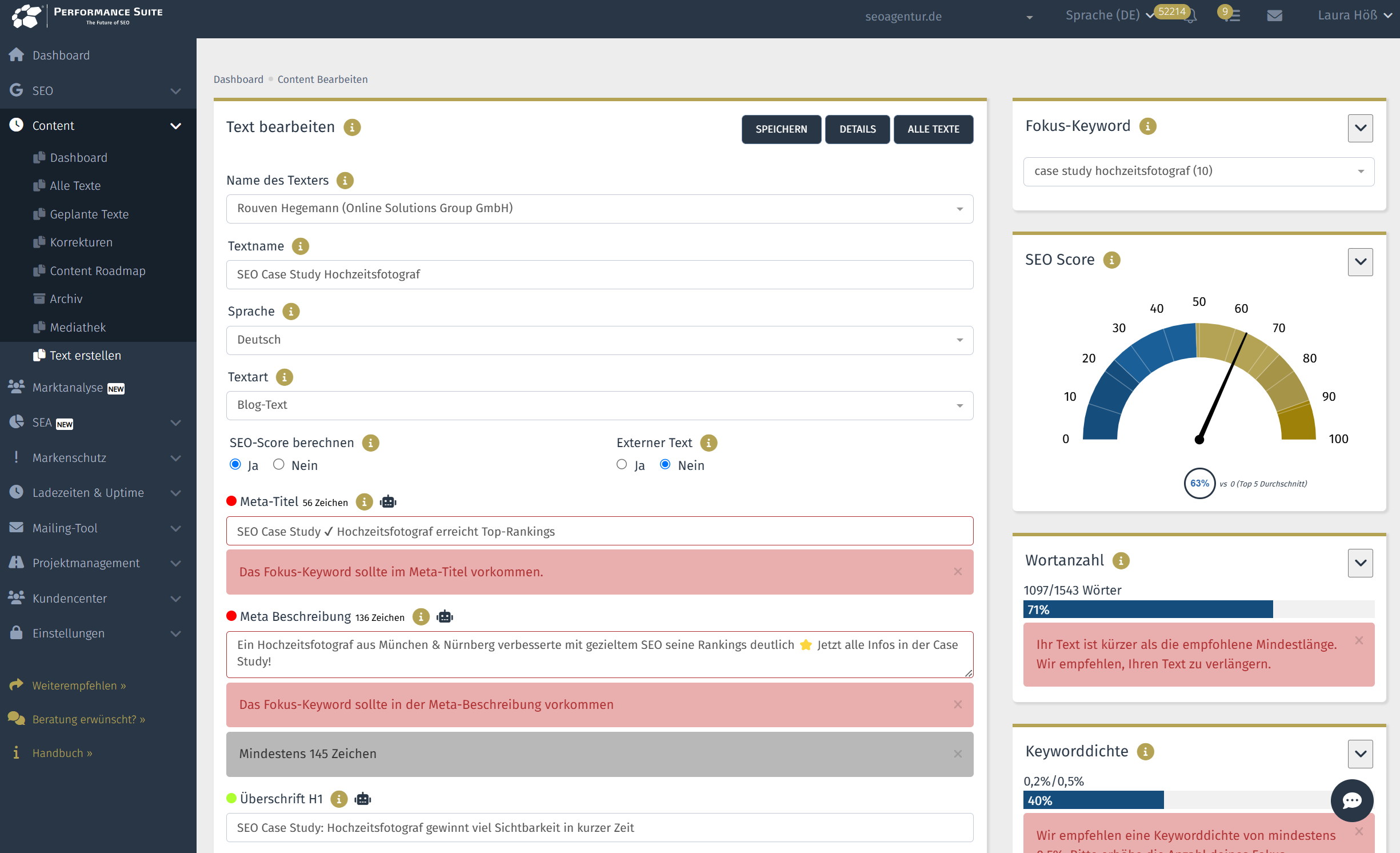The image size is (1400, 853).
Task: Click info icon beside Fokus-Keyword heading
Action: click(x=1147, y=126)
